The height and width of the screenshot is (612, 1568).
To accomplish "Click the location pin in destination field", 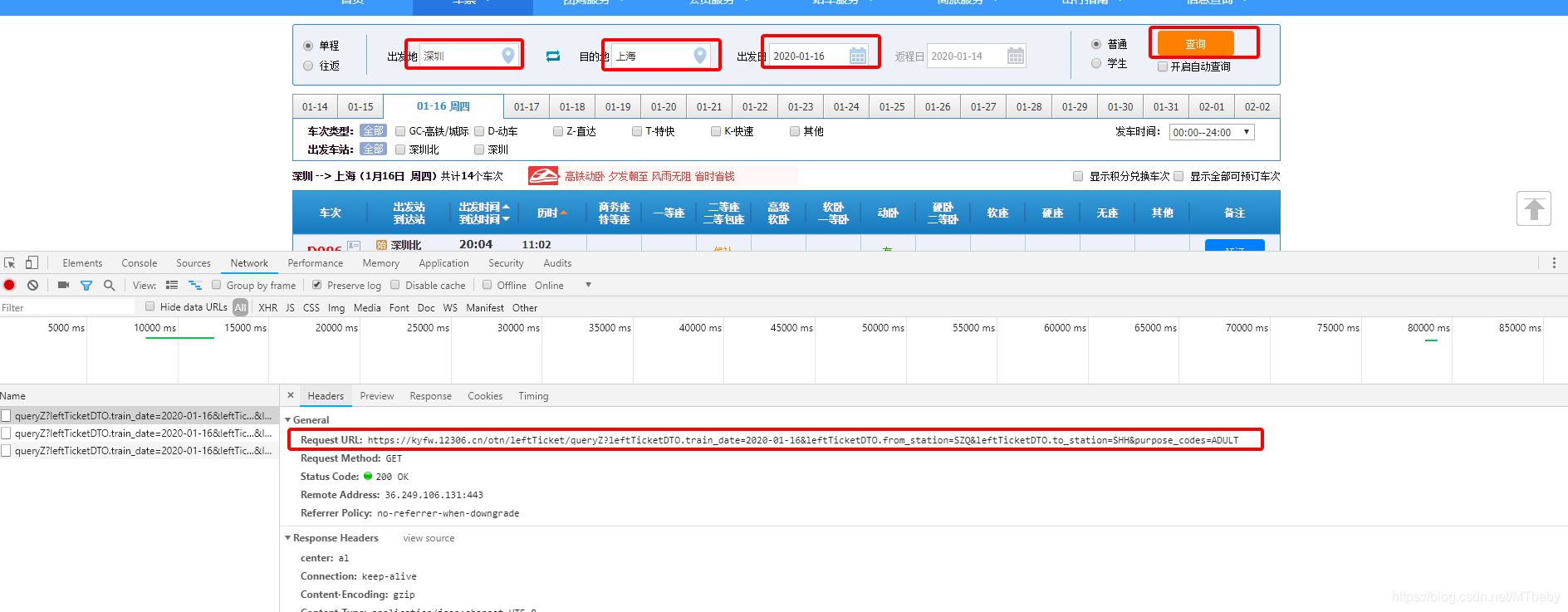I will (x=700, y=56).
